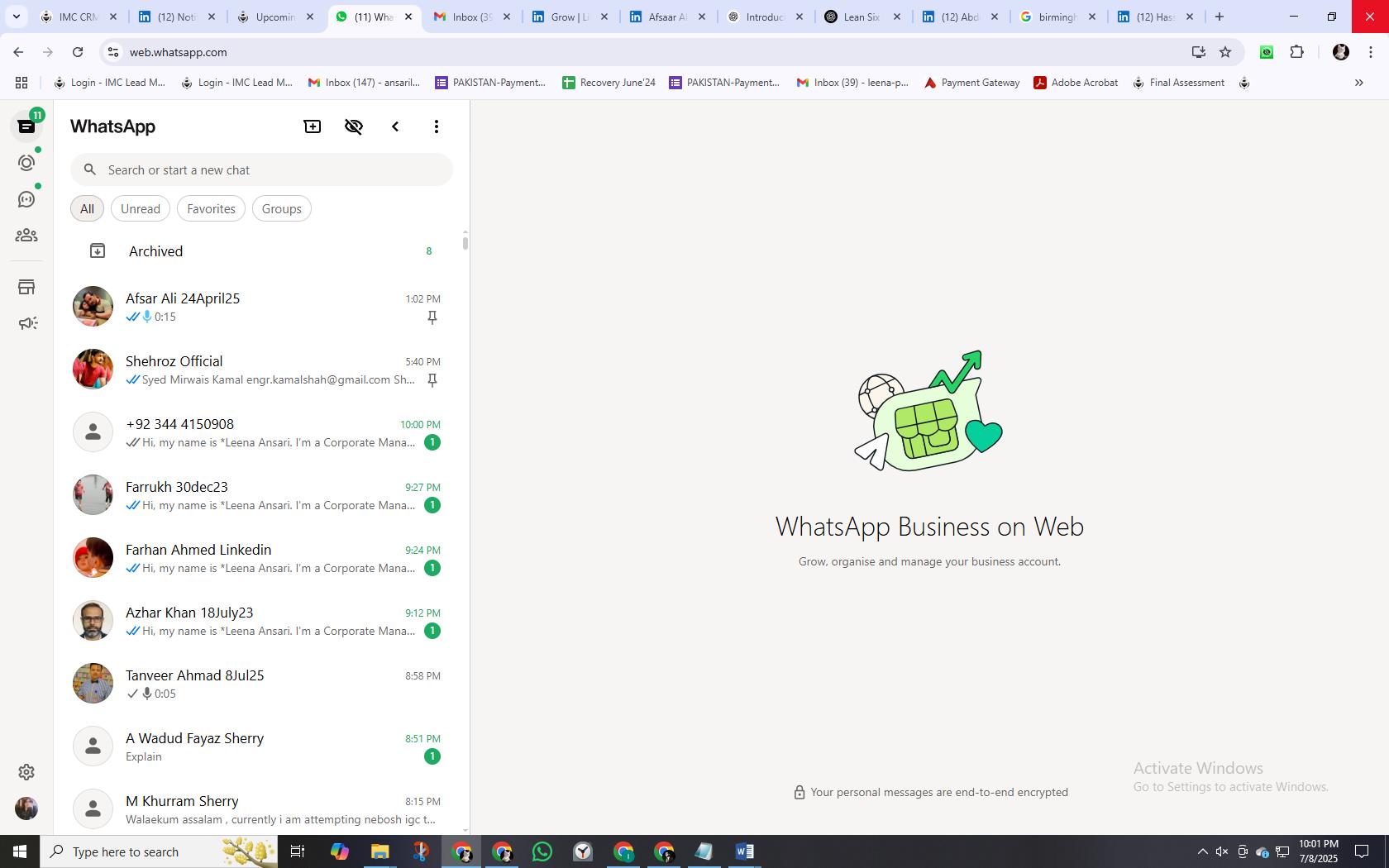
Task: Open the browser apps grid icon
Action: [x=21, y=83]
